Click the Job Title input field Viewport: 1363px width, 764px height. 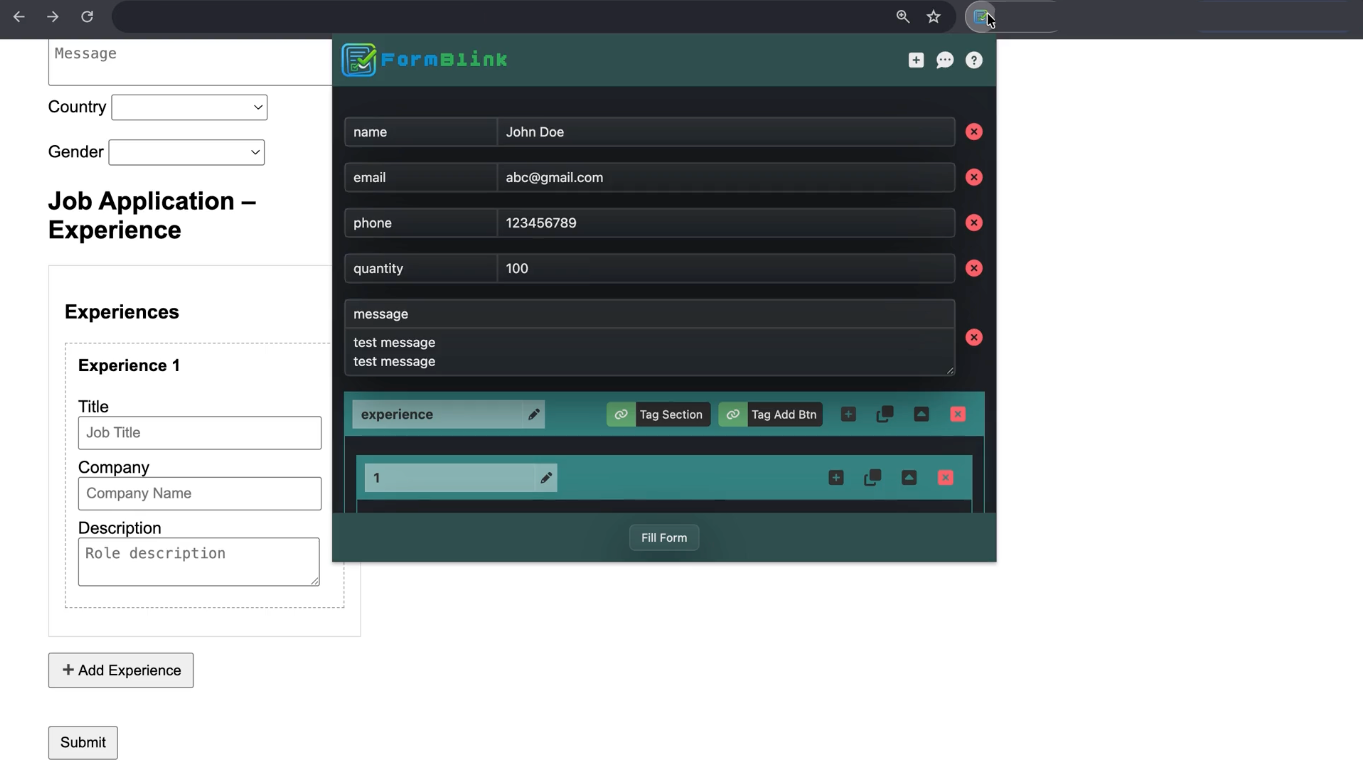click(x=200, y=433)
